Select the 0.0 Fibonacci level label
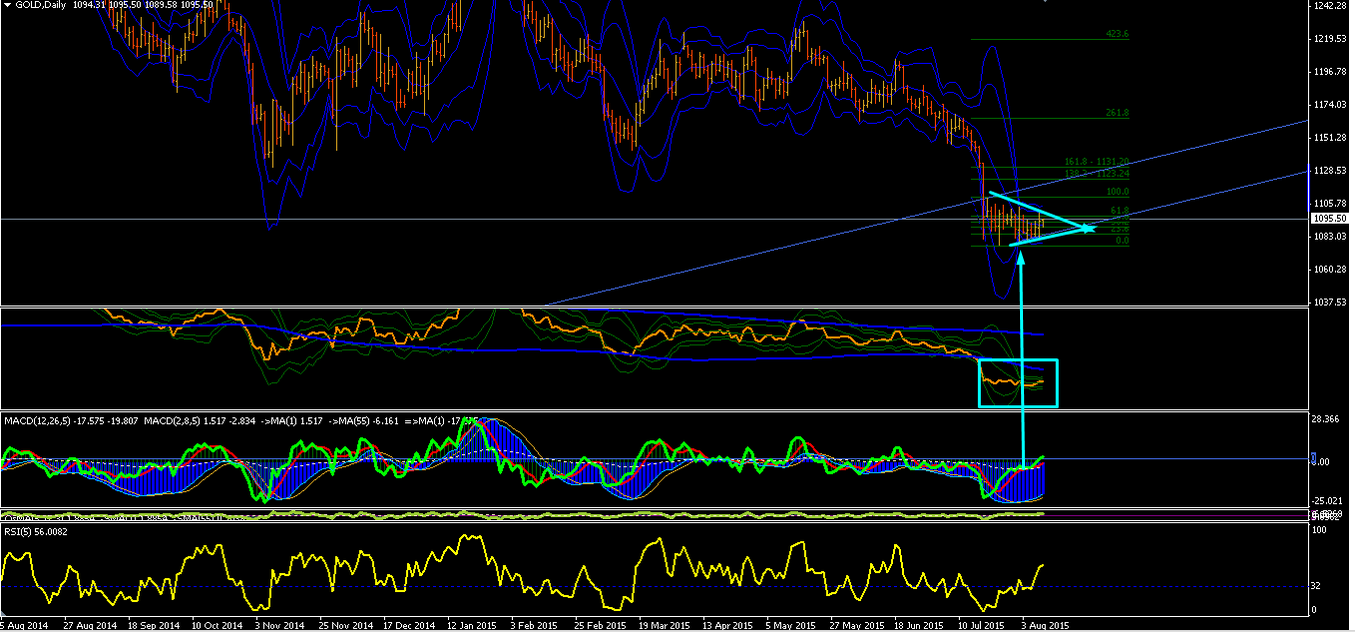The height and width of the screenshot is (632, 1355). click(1122, 241)
